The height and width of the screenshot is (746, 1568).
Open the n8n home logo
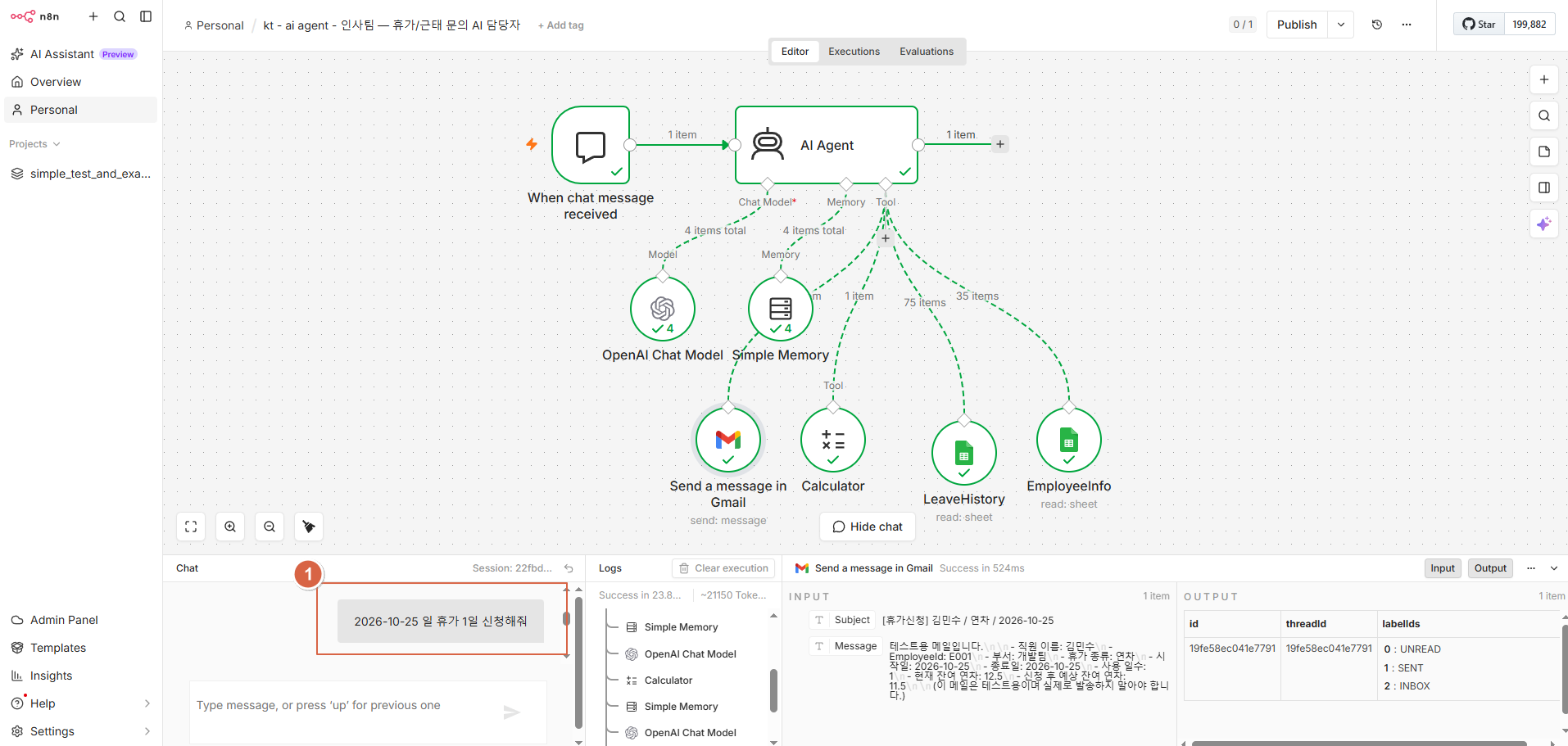[x=34, y=16]
